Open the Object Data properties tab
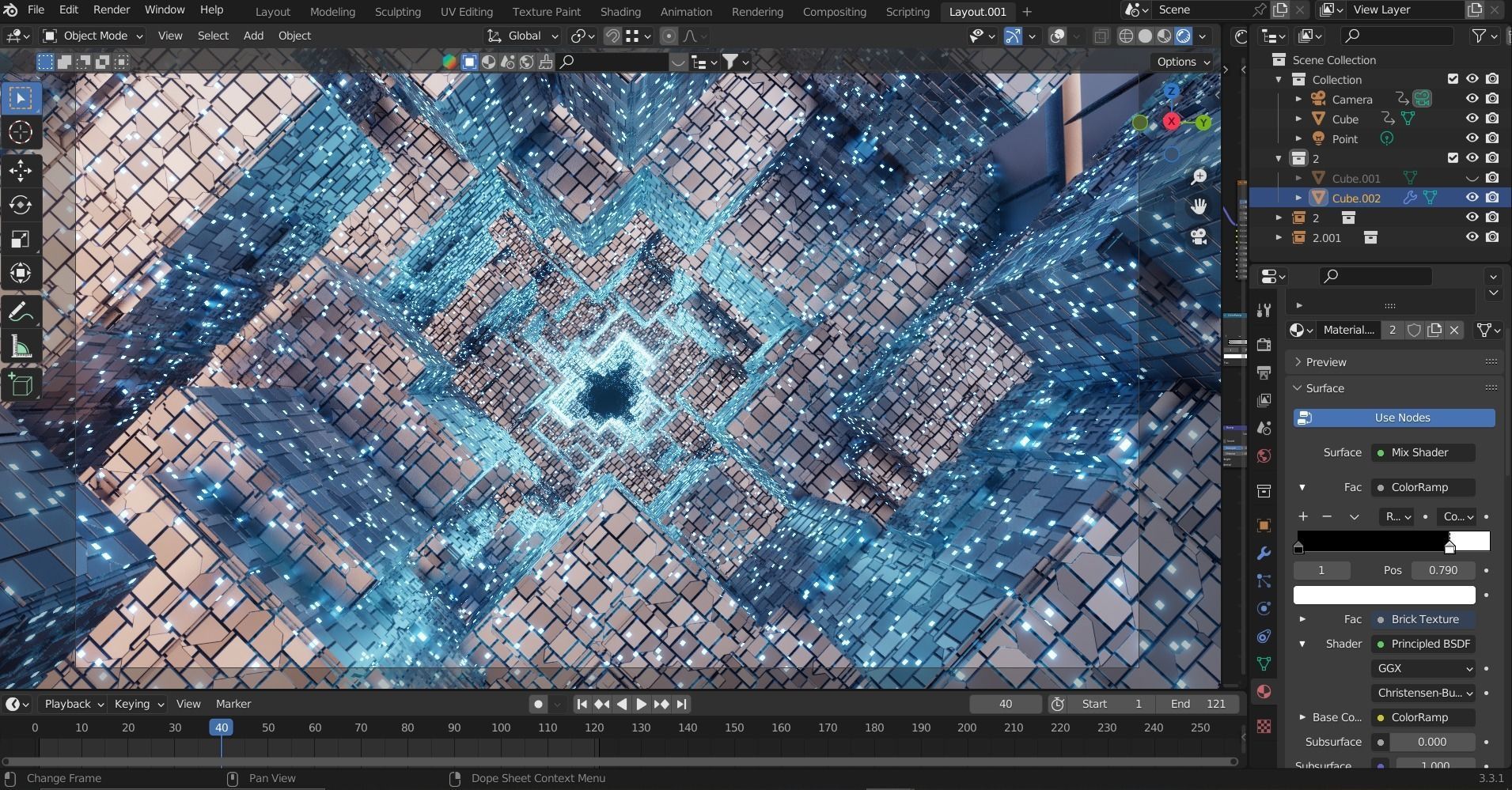Image resolution: width=1512 pixels, height=790 pixels. click(1264, 663)
